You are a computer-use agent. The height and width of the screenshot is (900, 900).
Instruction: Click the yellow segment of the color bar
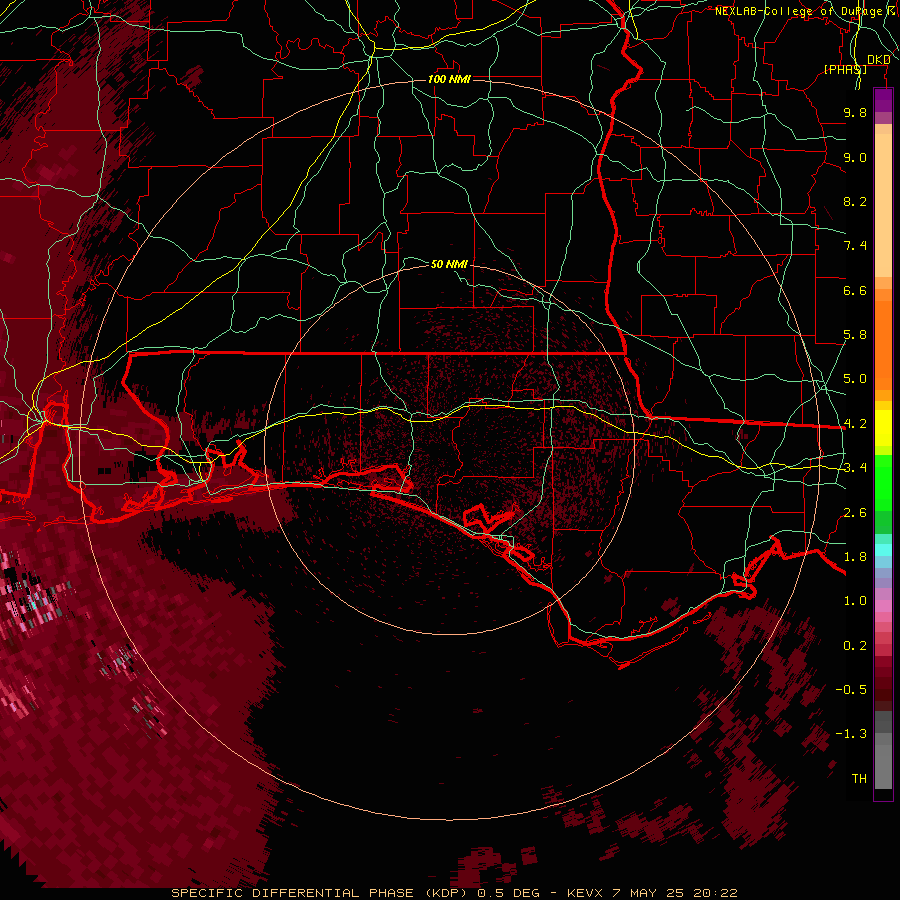[883, 428]
